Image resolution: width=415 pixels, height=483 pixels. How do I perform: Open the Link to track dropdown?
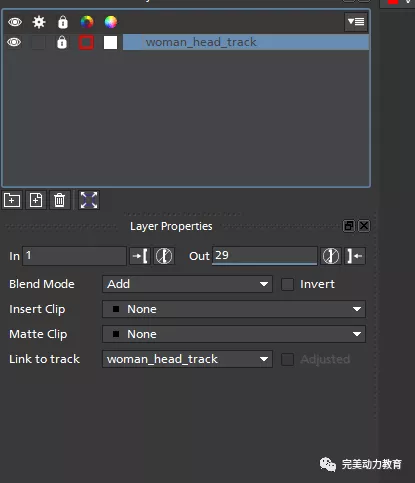[187, 359]
